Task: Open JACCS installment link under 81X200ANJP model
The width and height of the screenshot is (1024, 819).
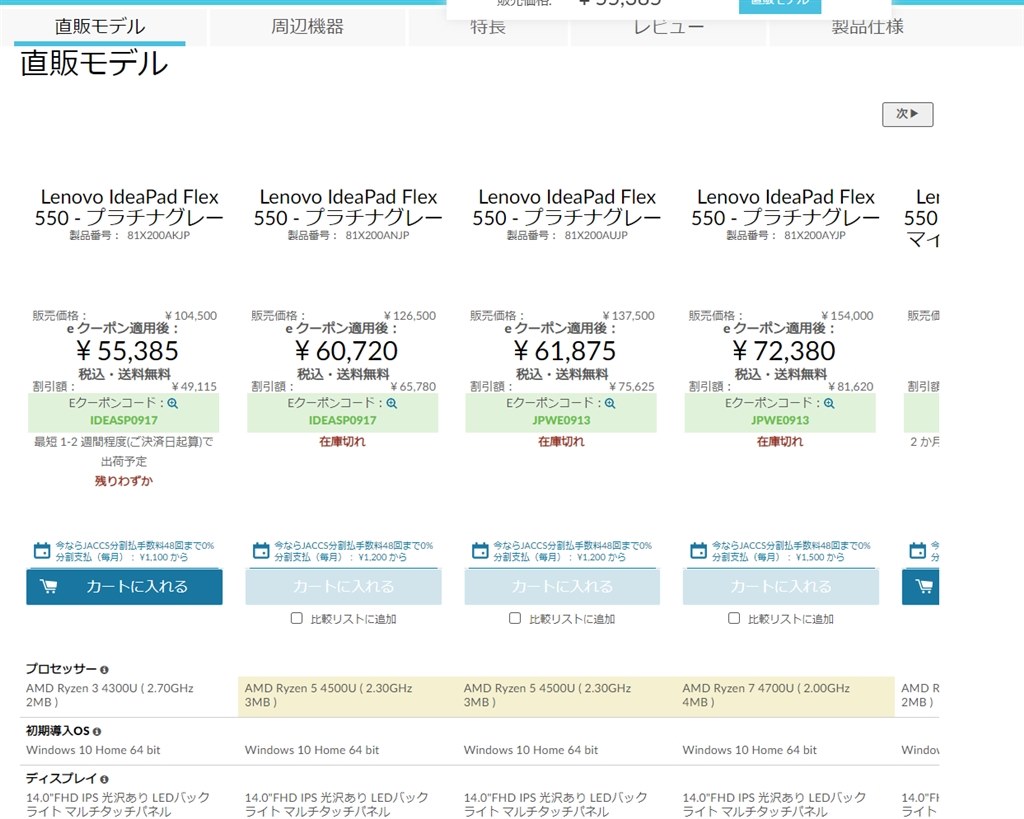Action: coord(353,551)
